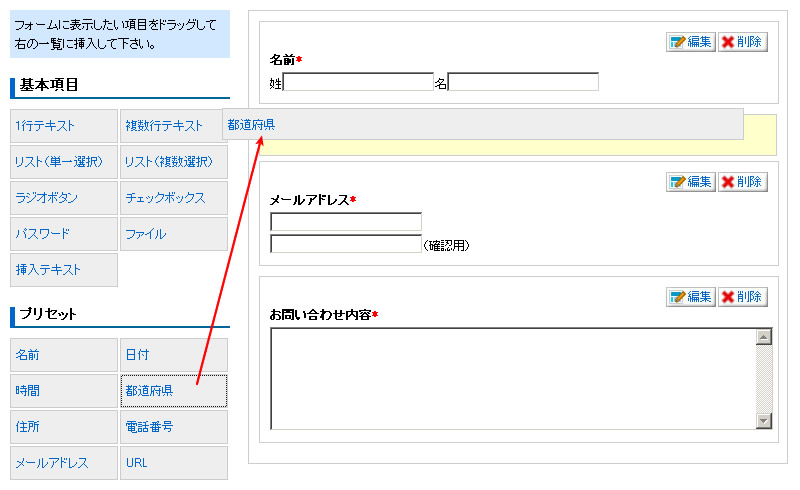Click the 削除 delete icon for 名前 field

pos(742,42)
